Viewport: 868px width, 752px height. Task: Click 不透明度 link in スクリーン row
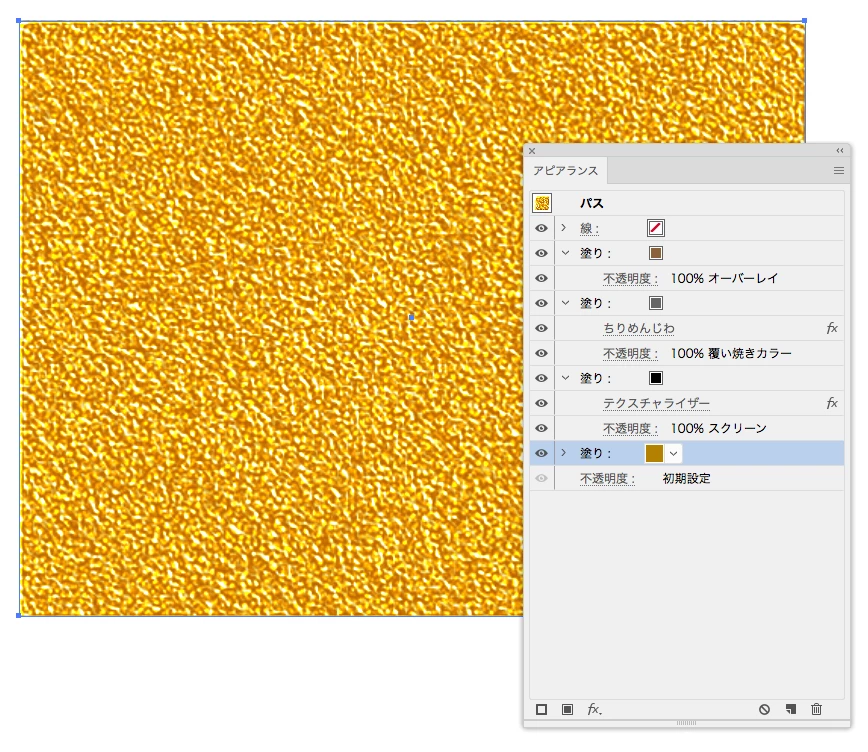pos(631,429)
